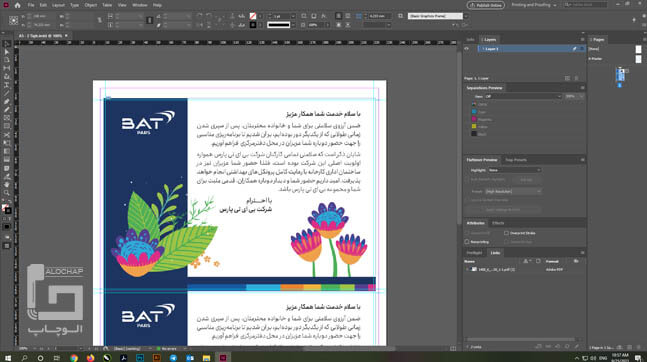Open the Window menu
647x362 pixels.
pos(140,5)
